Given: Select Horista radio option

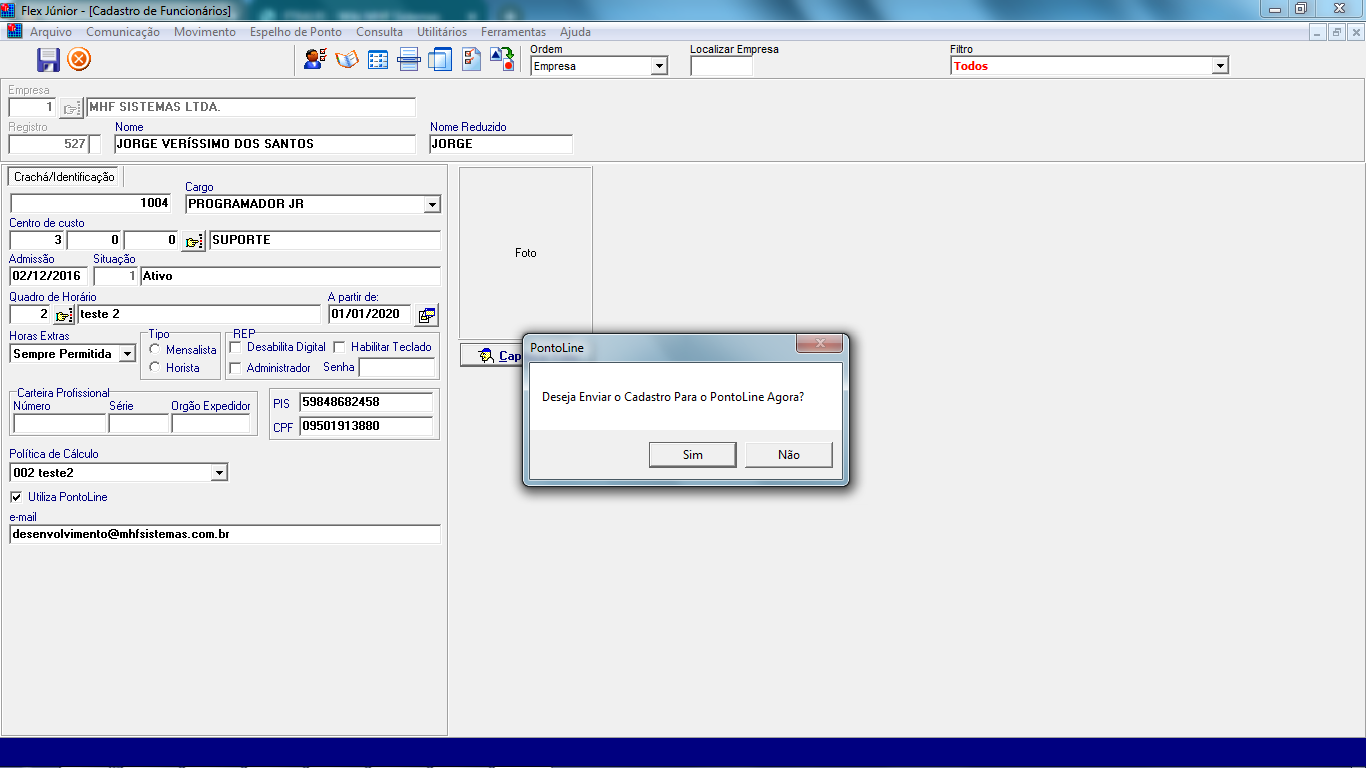Looking at the screenshot, I should click(155, 367).
